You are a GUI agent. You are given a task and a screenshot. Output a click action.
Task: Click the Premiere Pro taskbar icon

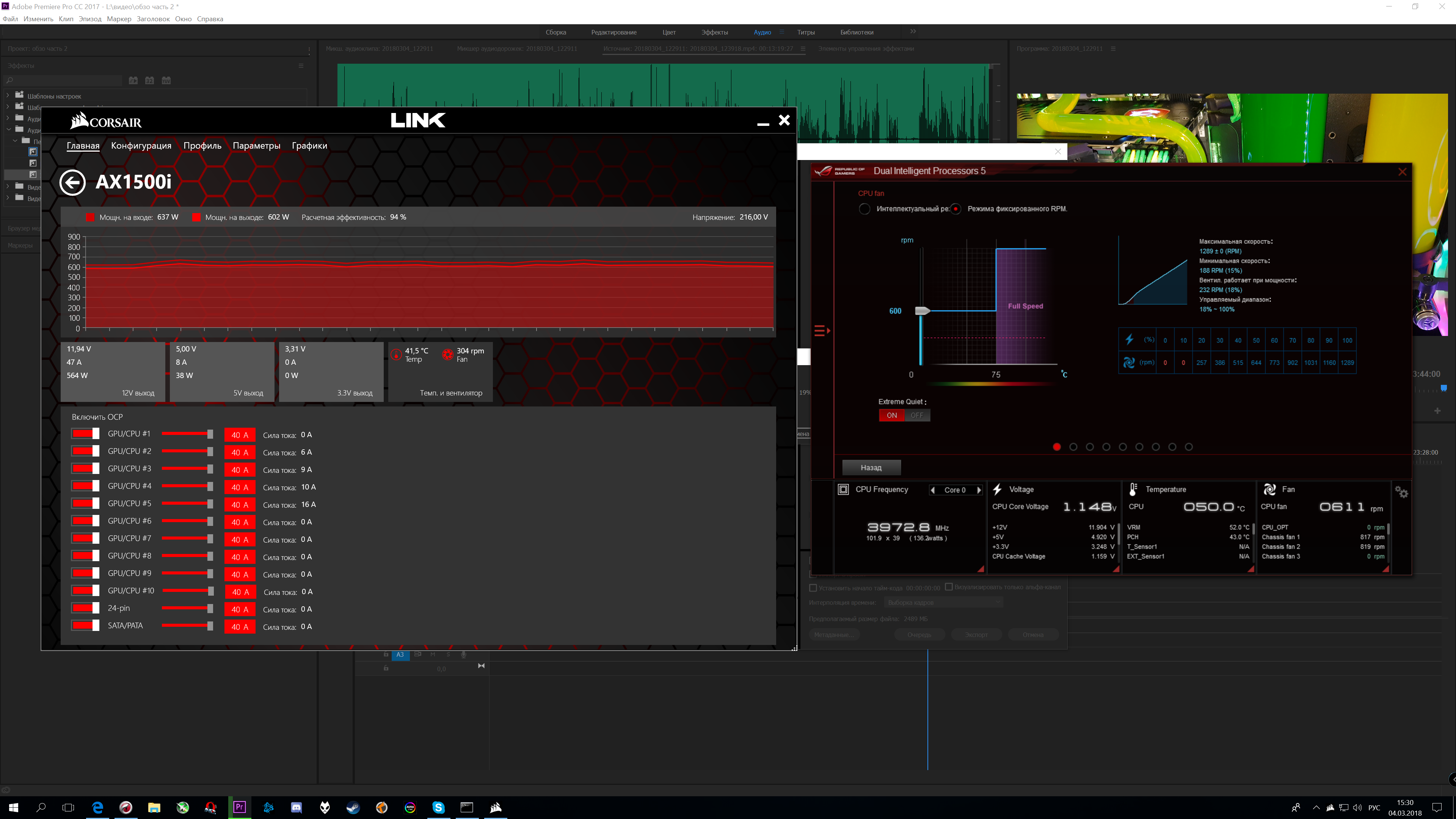click(240, 807)
